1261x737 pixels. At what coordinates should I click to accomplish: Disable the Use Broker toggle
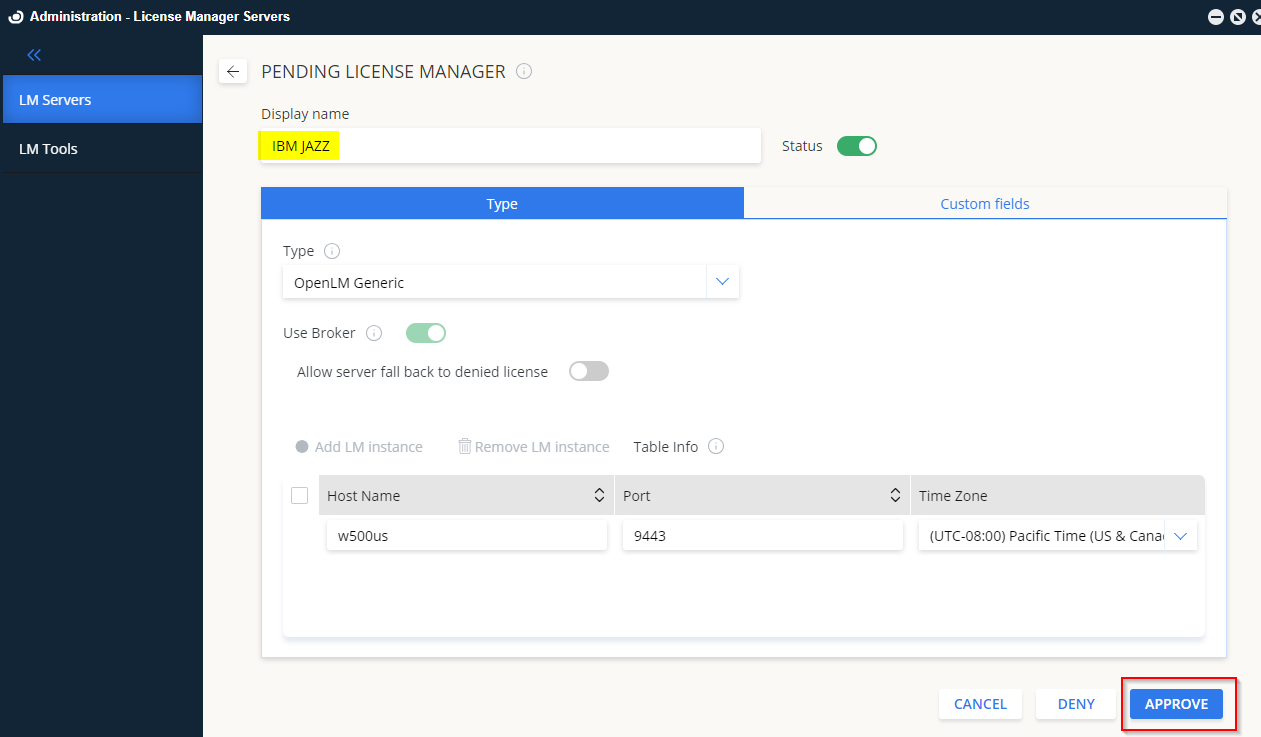pos(425,333)
